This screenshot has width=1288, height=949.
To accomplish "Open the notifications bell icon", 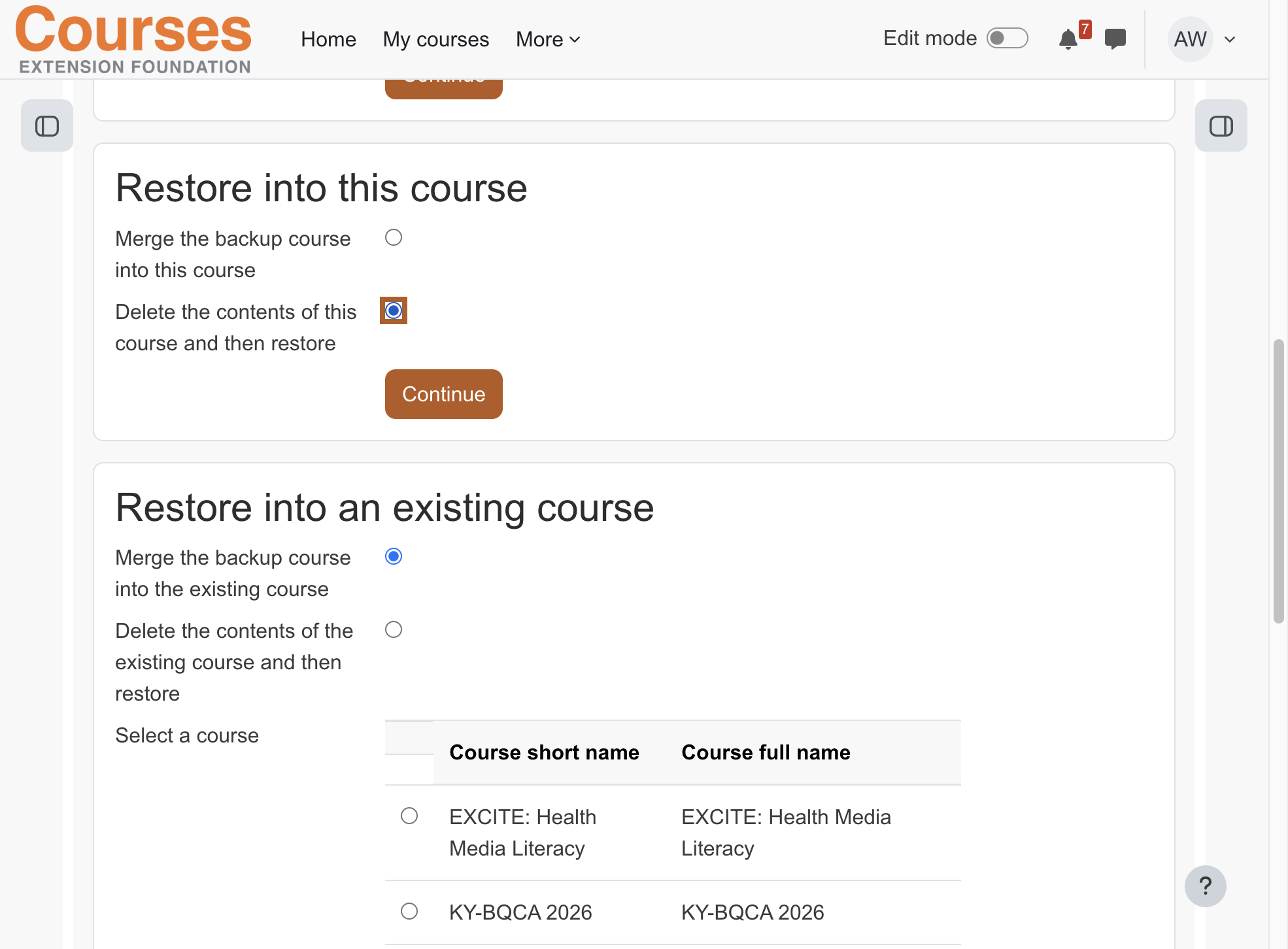I will [x=1068, y=39].
